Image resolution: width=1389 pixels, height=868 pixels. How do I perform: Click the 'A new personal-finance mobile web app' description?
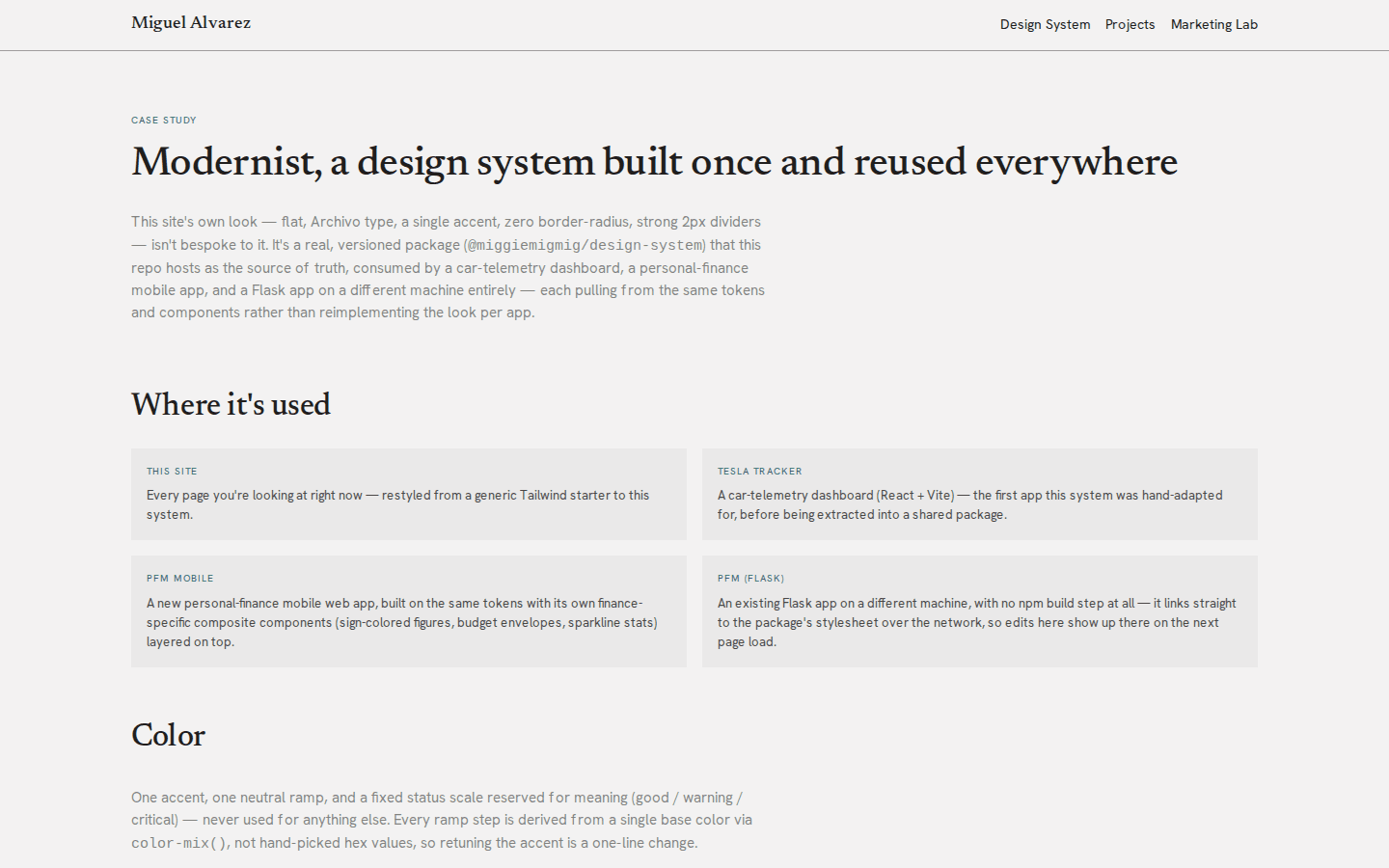[x=402, y=622]
